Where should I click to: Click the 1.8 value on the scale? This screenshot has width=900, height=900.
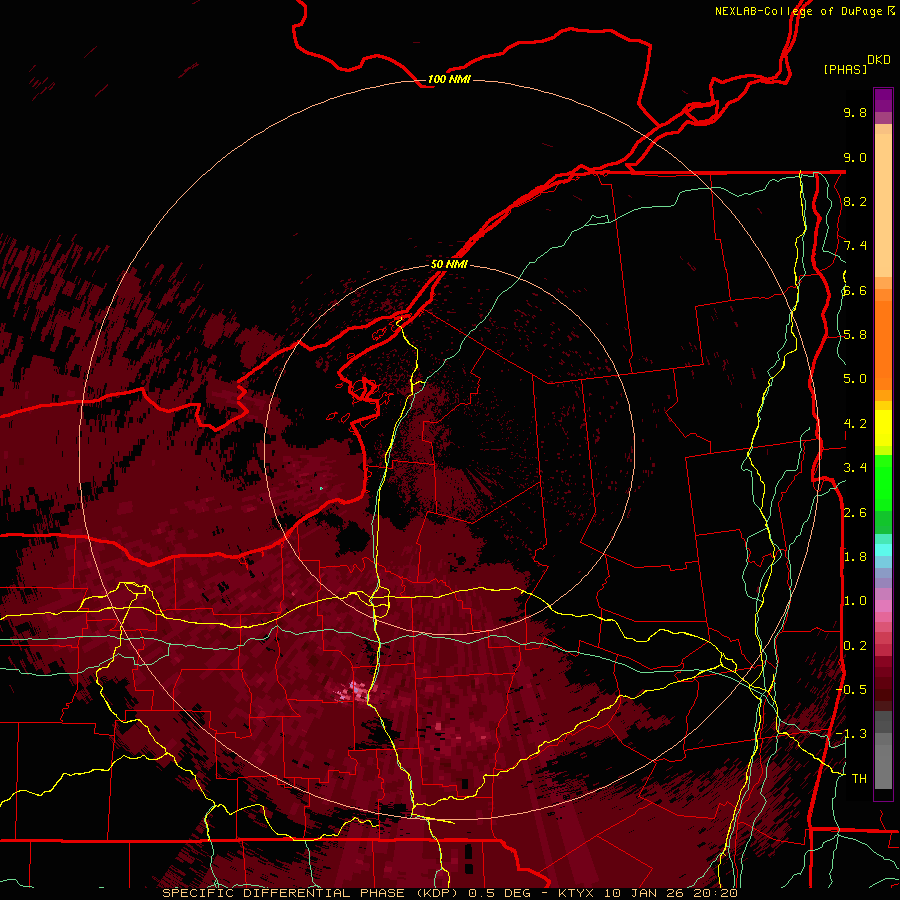(855, 557)
